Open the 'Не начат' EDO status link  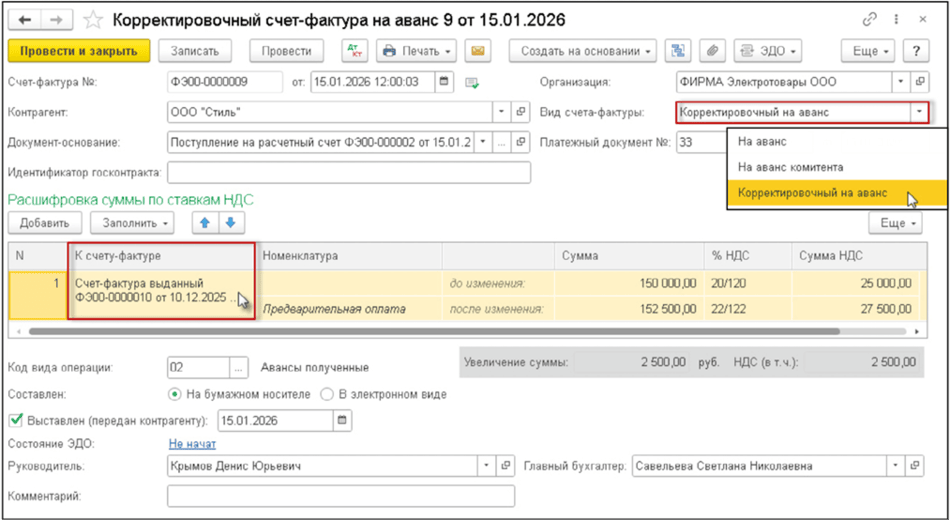(192, 443)
